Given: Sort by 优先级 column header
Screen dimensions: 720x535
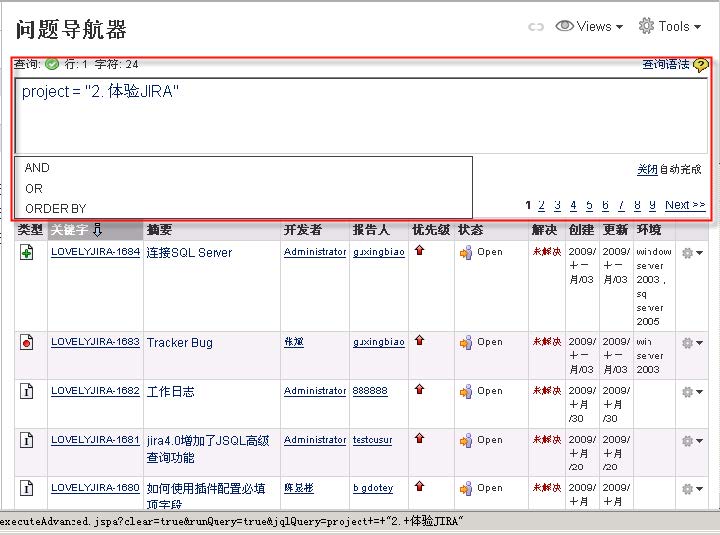Looking at the screenshot, I should 431,230.
